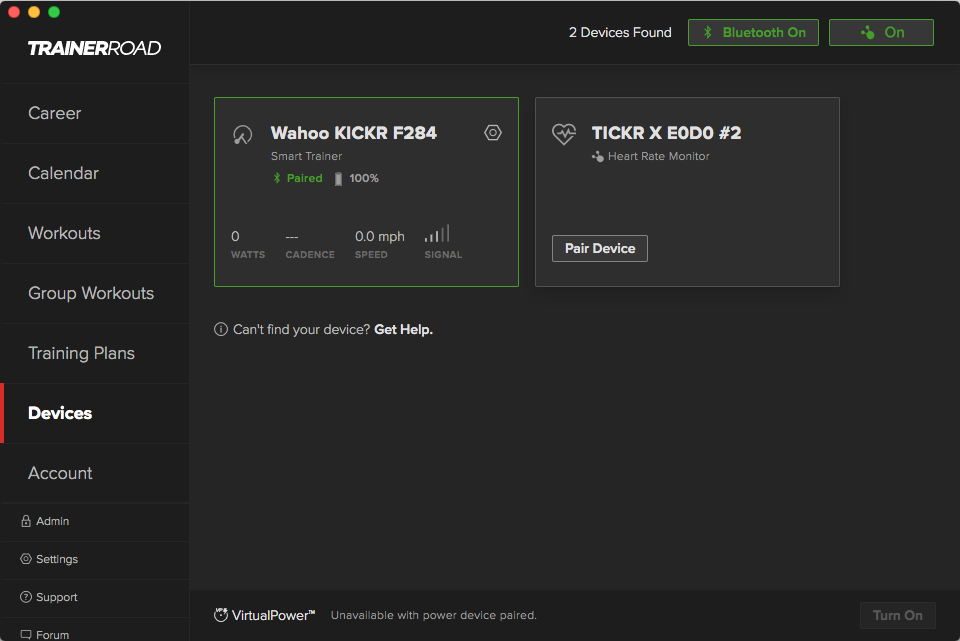Maximize the TrainerRoad window

pyautogui.click(x=54, y=12)
